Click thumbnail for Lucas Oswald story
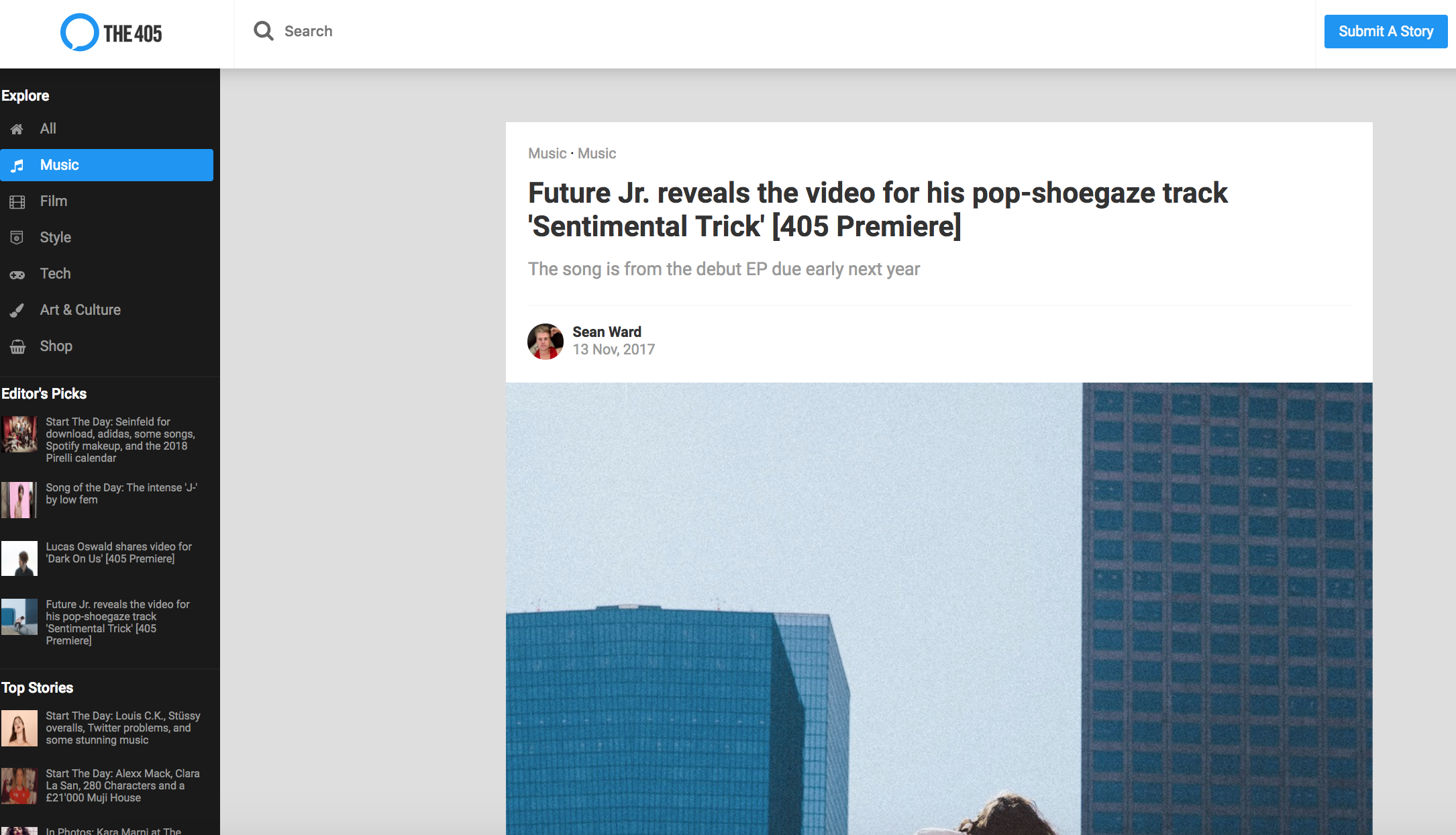 19,558
